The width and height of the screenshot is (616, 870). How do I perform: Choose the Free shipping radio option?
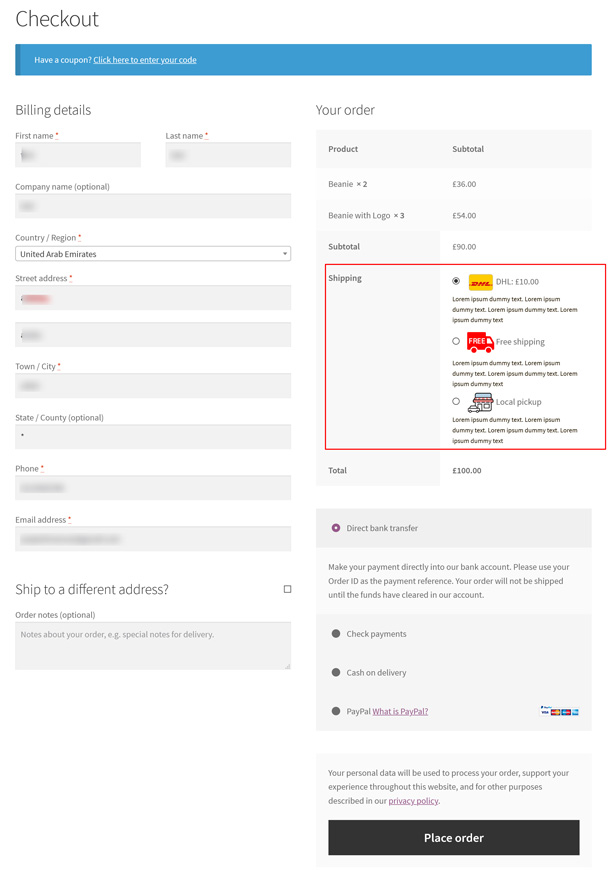tap(456, 341)
